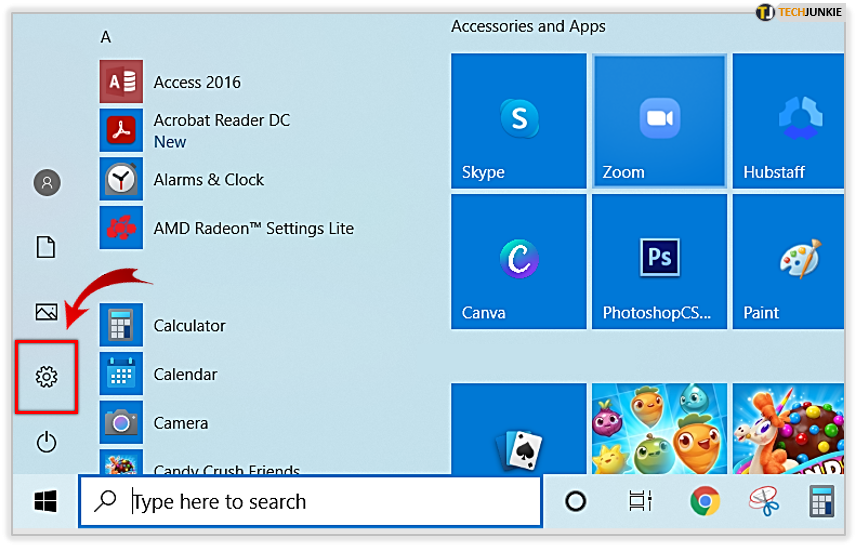Click the 'Accessories and Apps' group title
Image resolution: width=857 pixels, height=547 pixels.
tap(528, 26)
